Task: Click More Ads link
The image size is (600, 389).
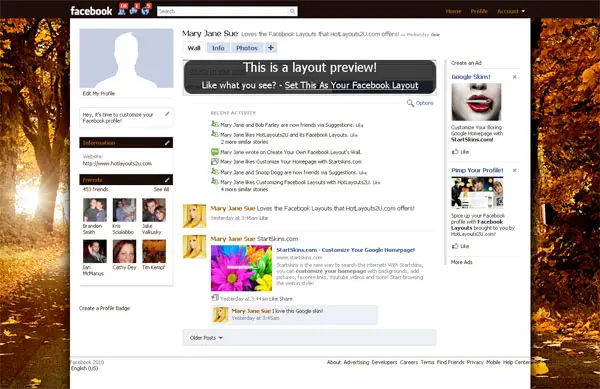Action: (461, 262)
